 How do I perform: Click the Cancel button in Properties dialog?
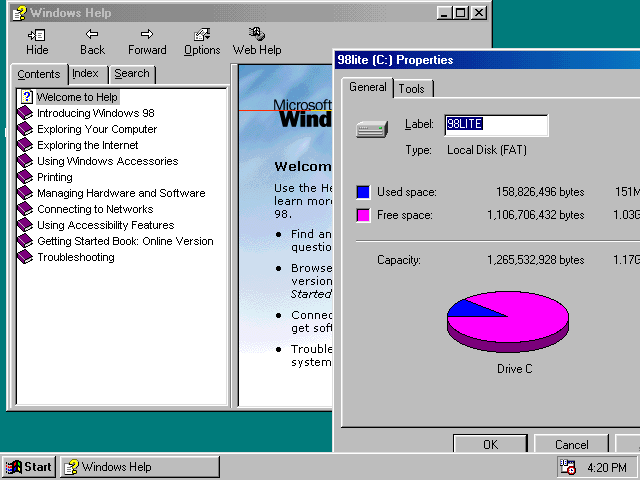coord(571,444)
